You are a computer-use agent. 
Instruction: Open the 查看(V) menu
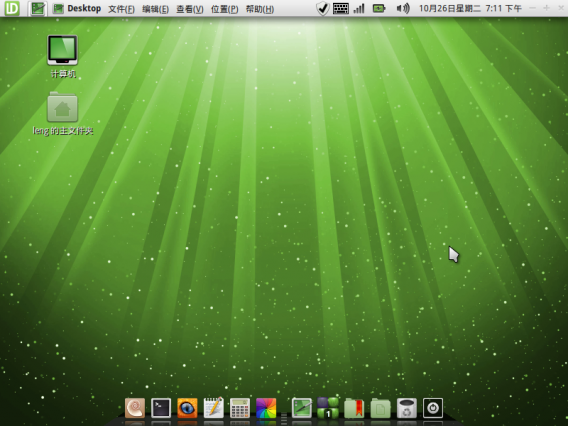[x=189, y=9]
